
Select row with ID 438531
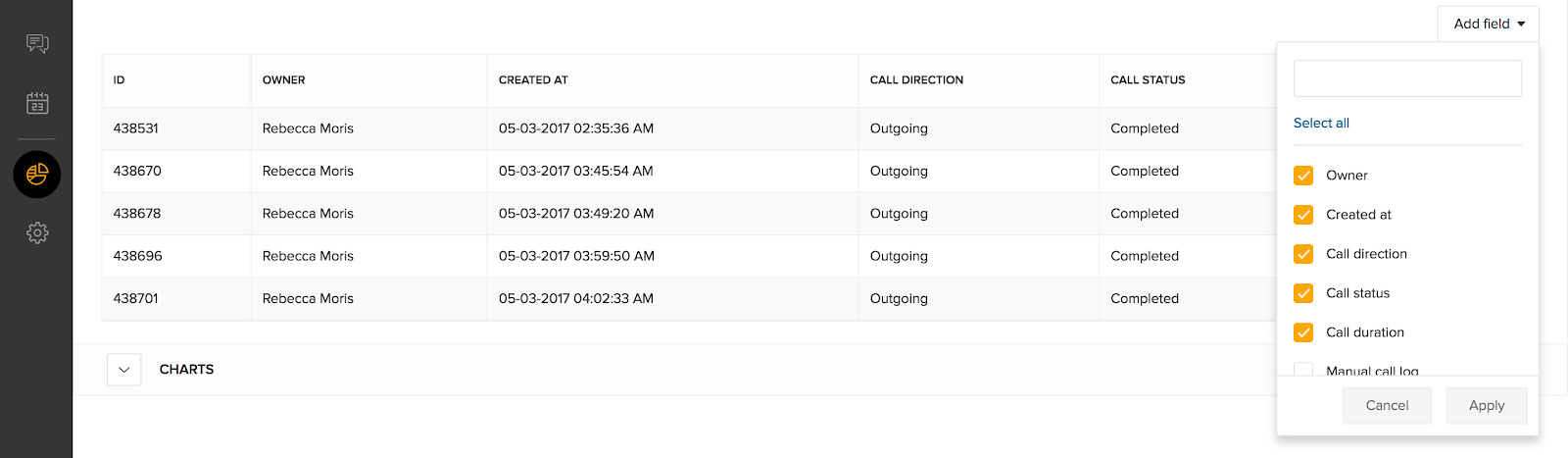136,128
